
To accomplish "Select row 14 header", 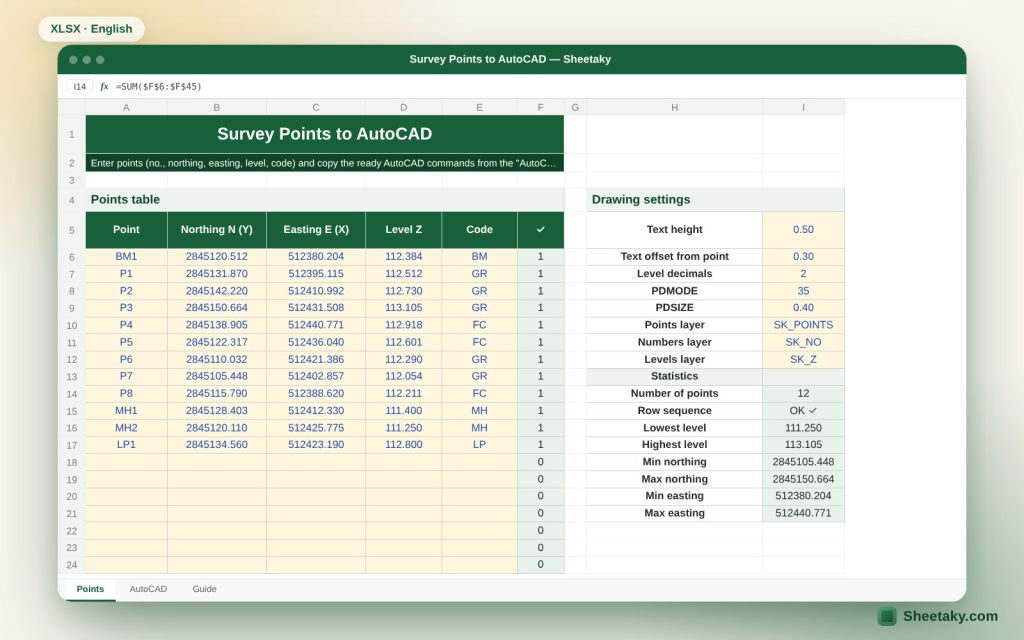I will (x=72, y=394).
